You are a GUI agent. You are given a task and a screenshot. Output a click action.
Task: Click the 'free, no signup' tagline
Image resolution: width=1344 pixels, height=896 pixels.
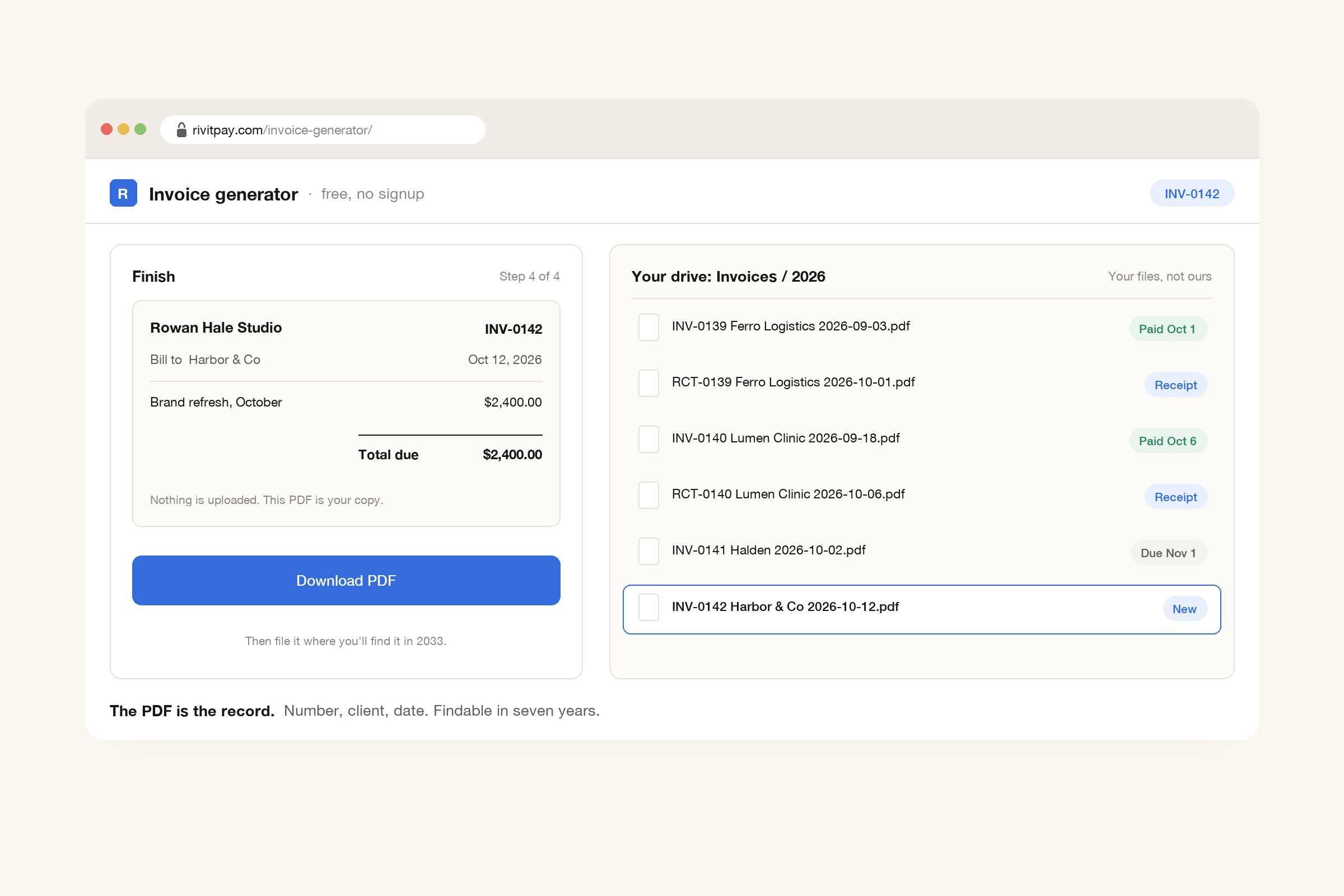(x=372, y=194)
